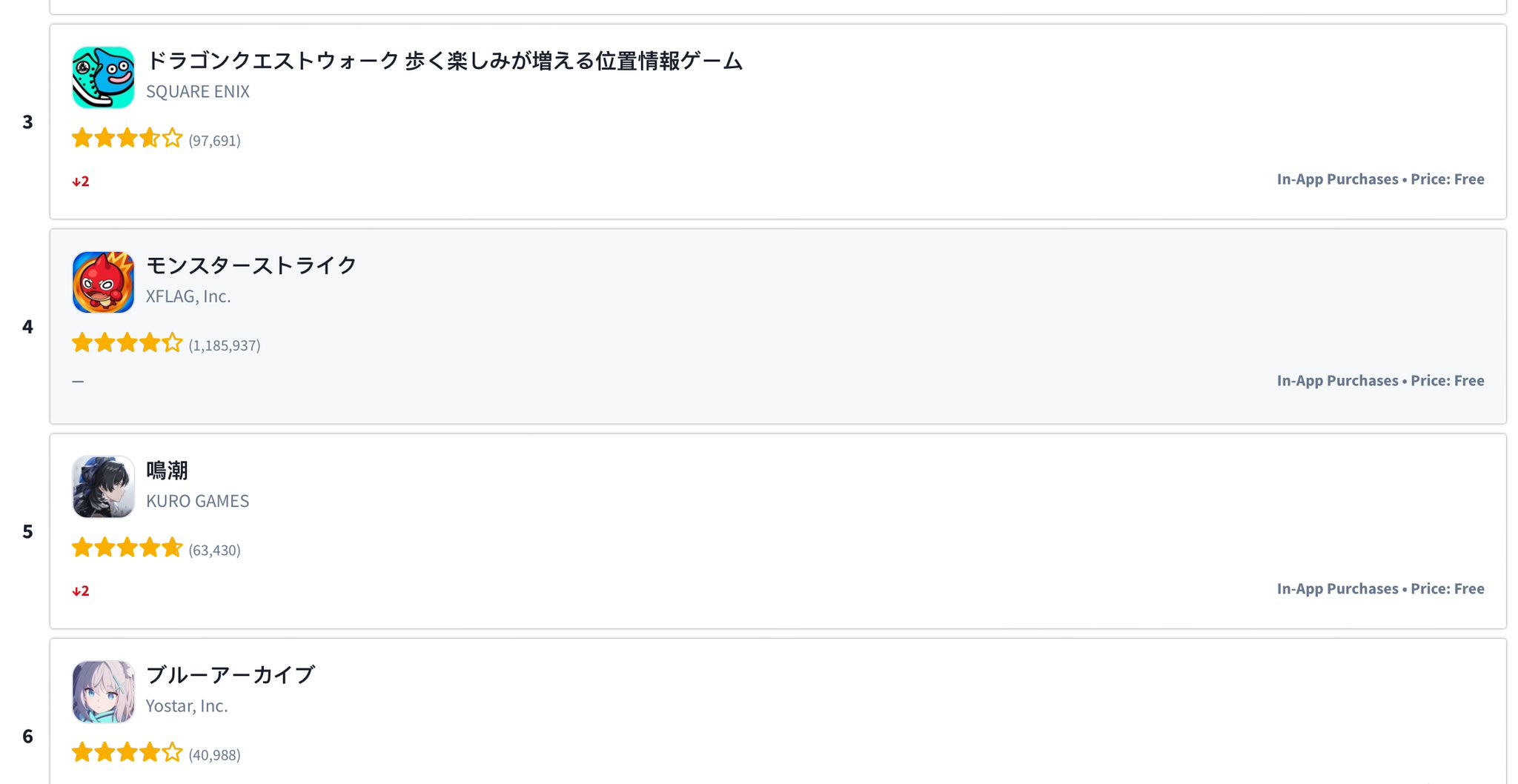
Task: Open the 鳴潮 app icon by KURO GAMES
Action: click(103, 487)
